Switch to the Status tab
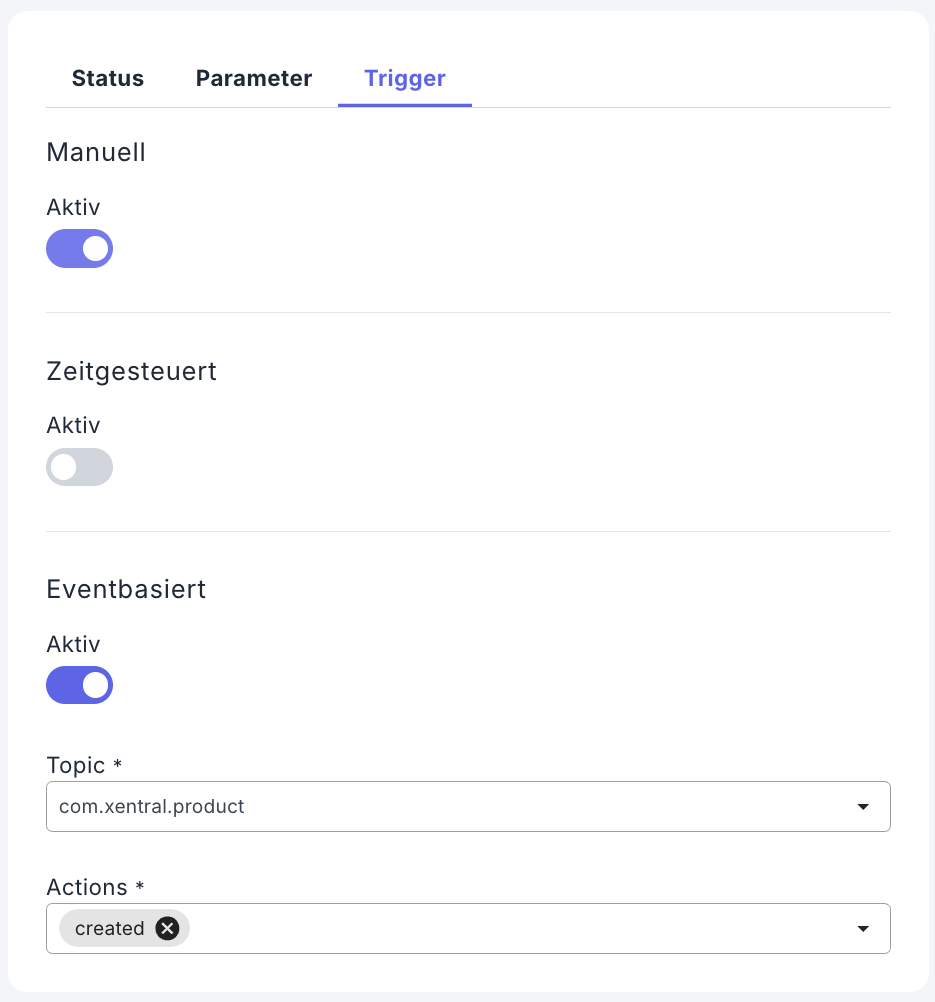 coord(107,78)
